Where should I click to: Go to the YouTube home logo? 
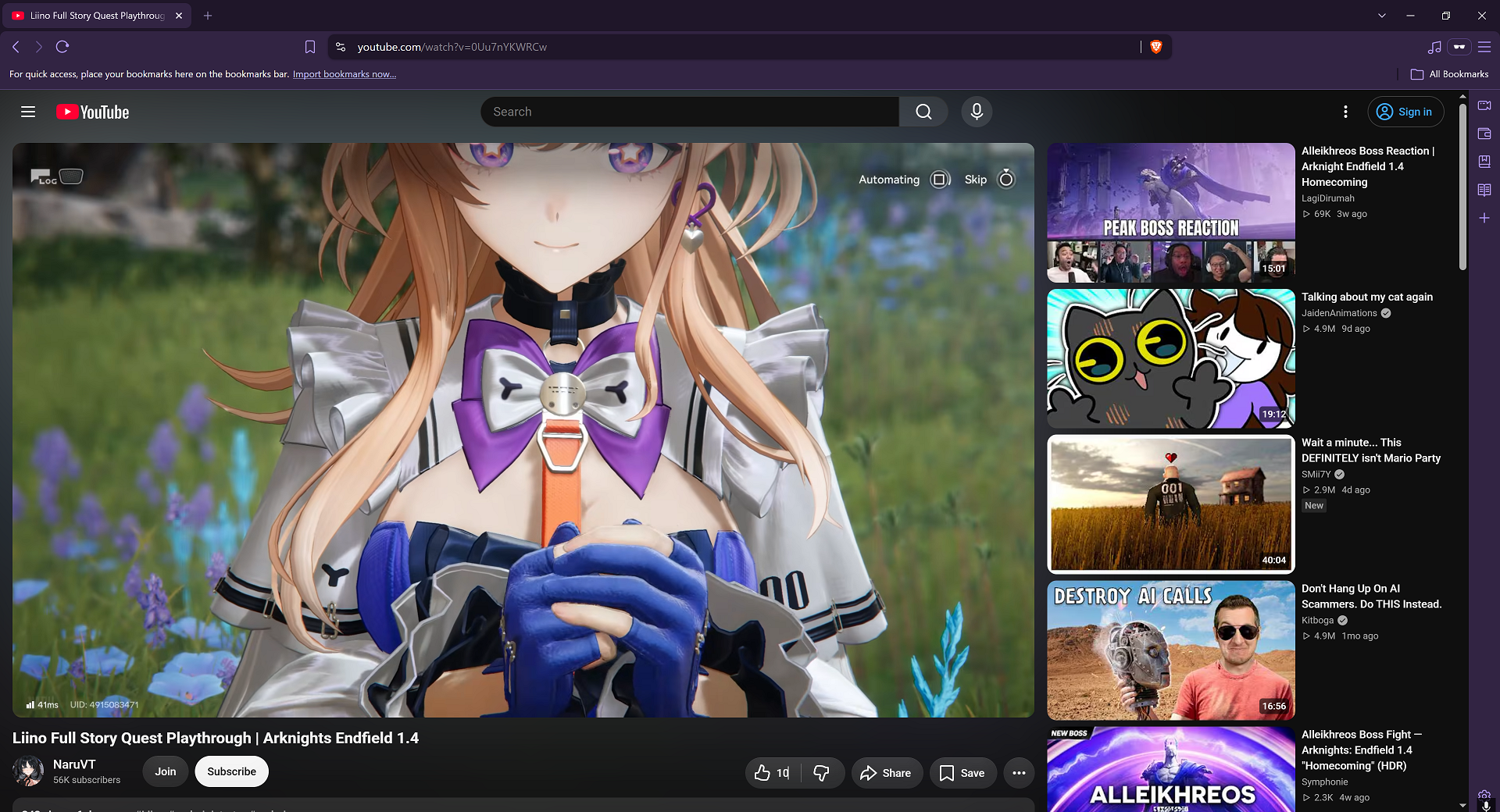tap(93, 112)
